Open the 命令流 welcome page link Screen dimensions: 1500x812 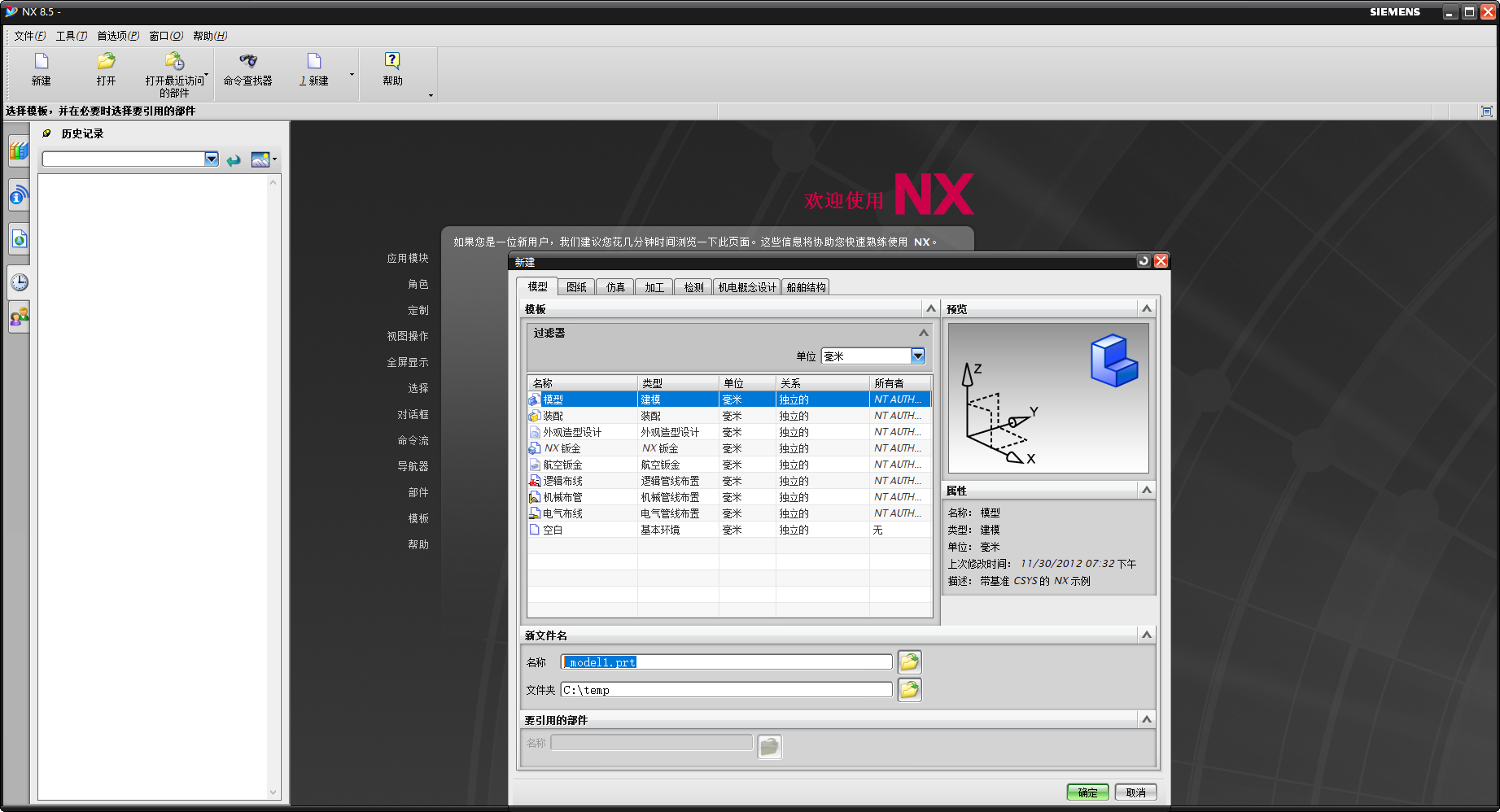413,440
